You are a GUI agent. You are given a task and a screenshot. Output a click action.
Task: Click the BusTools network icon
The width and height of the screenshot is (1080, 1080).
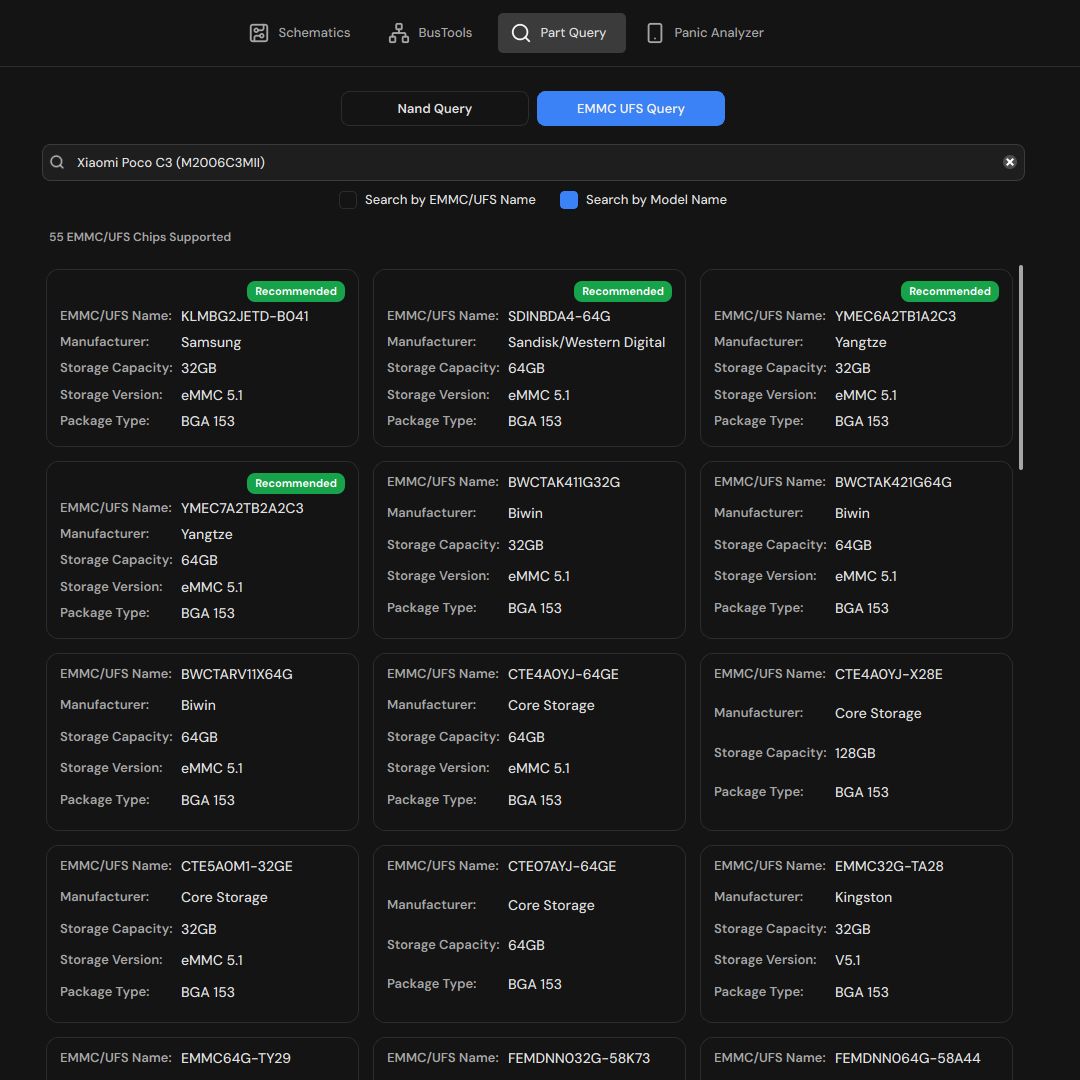coord(398,32)
